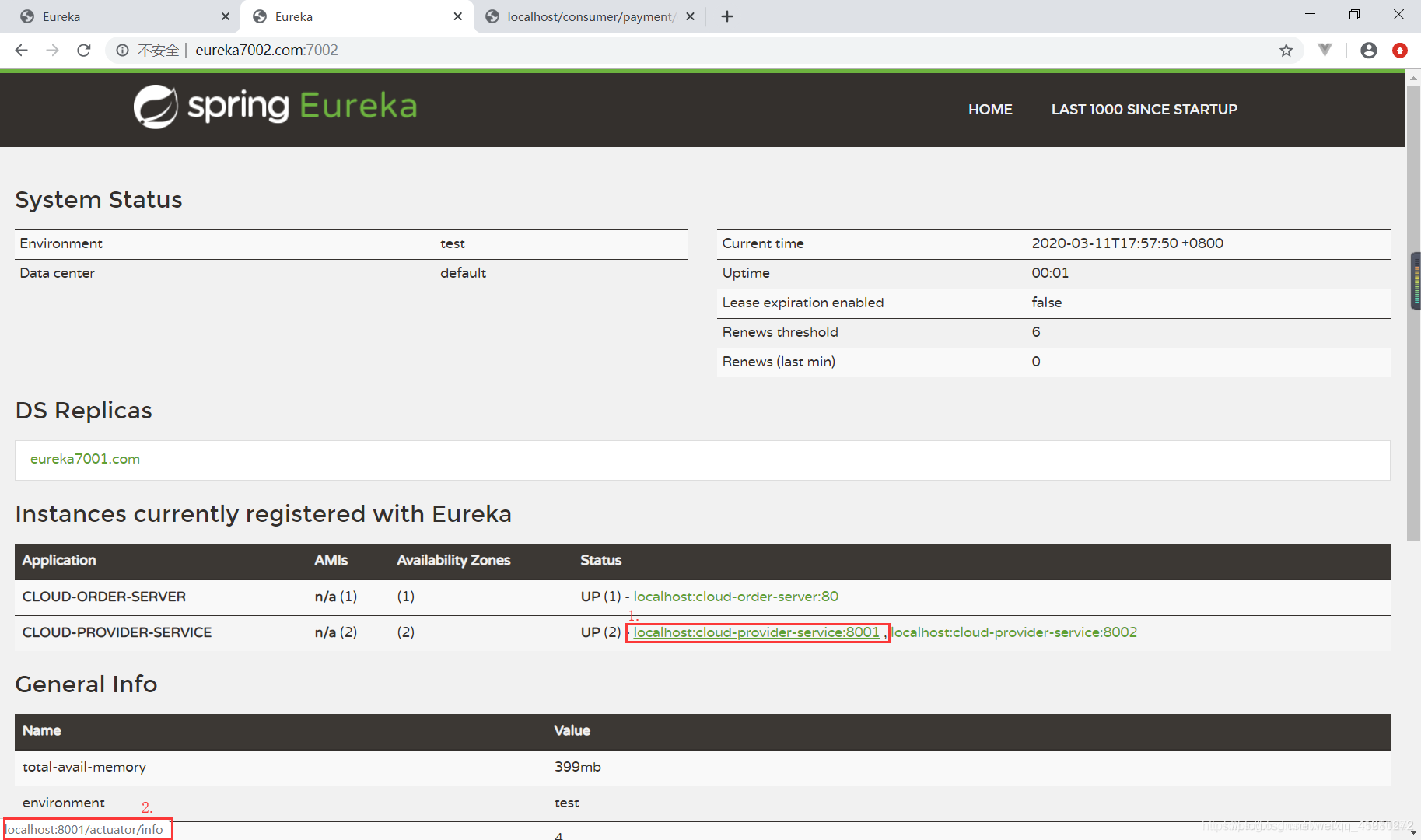1421x840 pixels.
Task: Open the HOME menu item
Action: (989, 109)
